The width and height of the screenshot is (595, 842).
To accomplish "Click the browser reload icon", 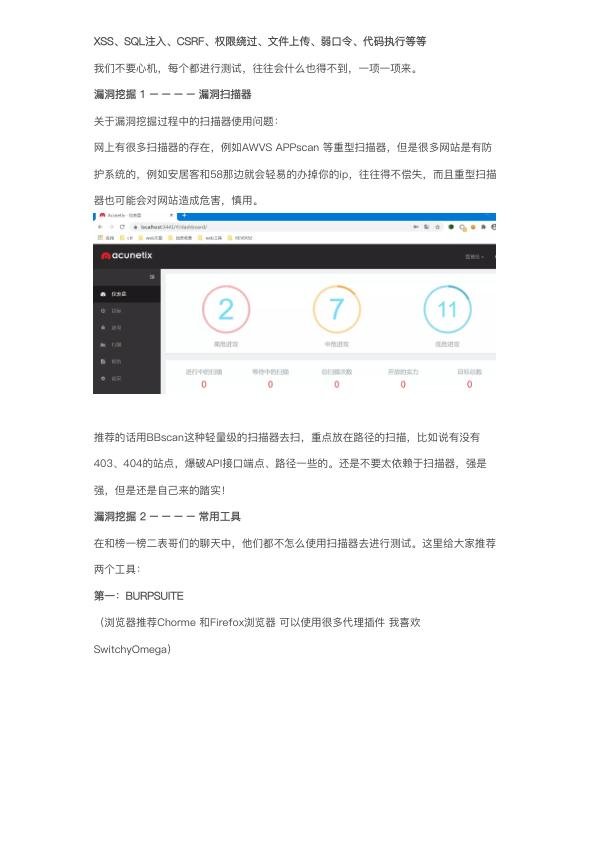I will (122, 227).
